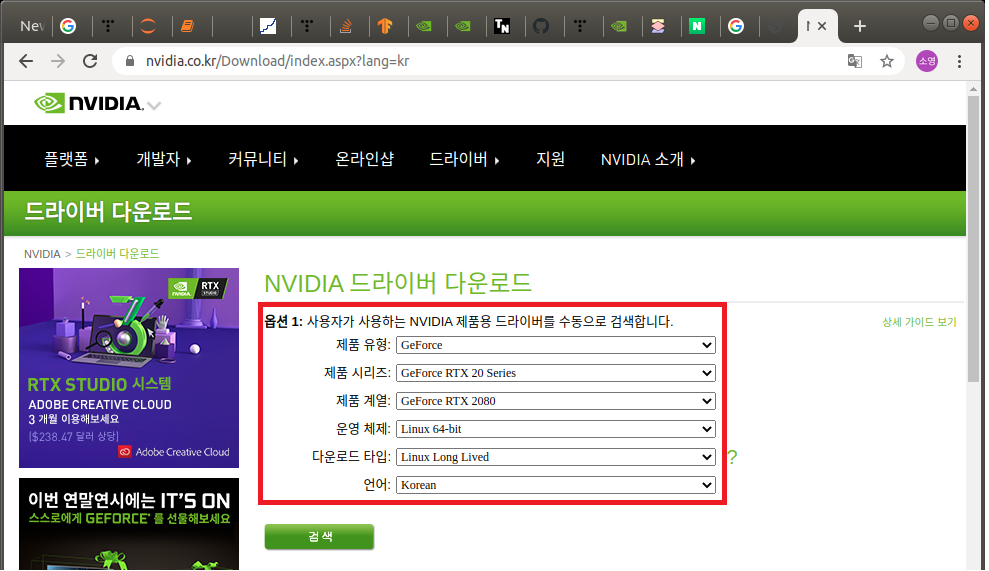
Task: Click the scrollbar up arrow
Action: click(973, 89)
